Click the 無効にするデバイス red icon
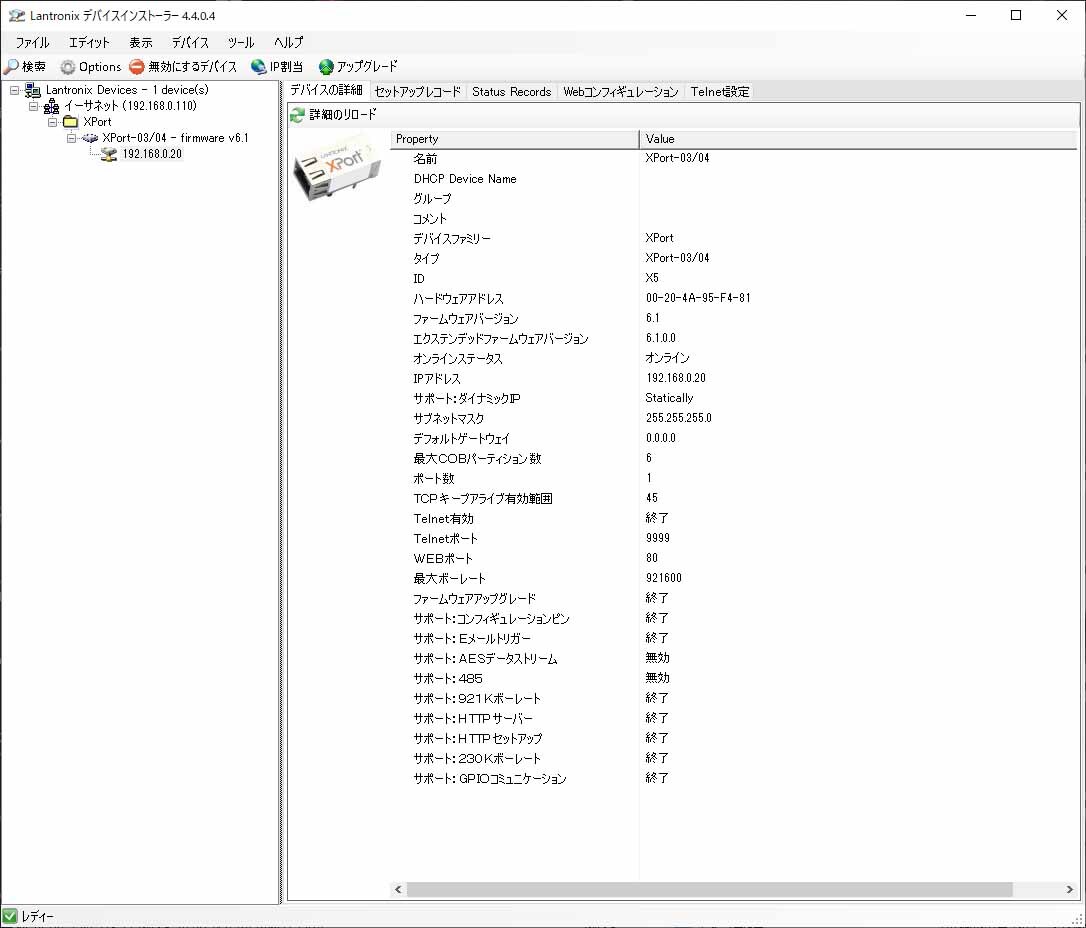The image size is (1086, 928). 137,67
